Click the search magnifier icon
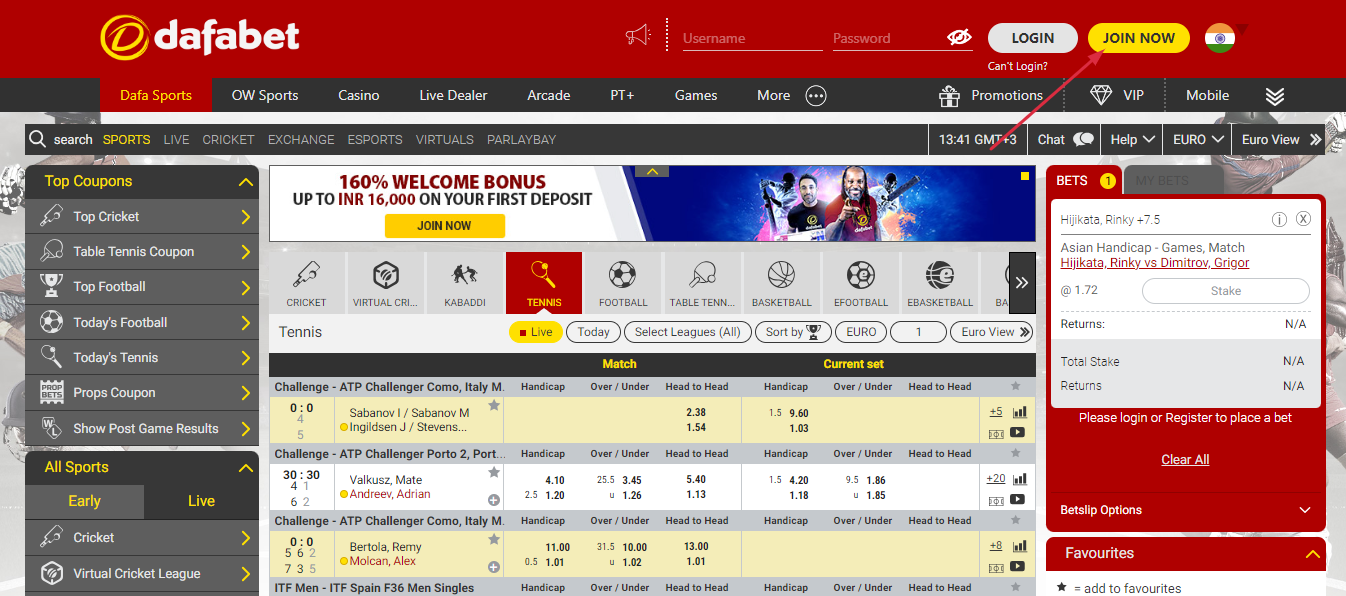 38,139
